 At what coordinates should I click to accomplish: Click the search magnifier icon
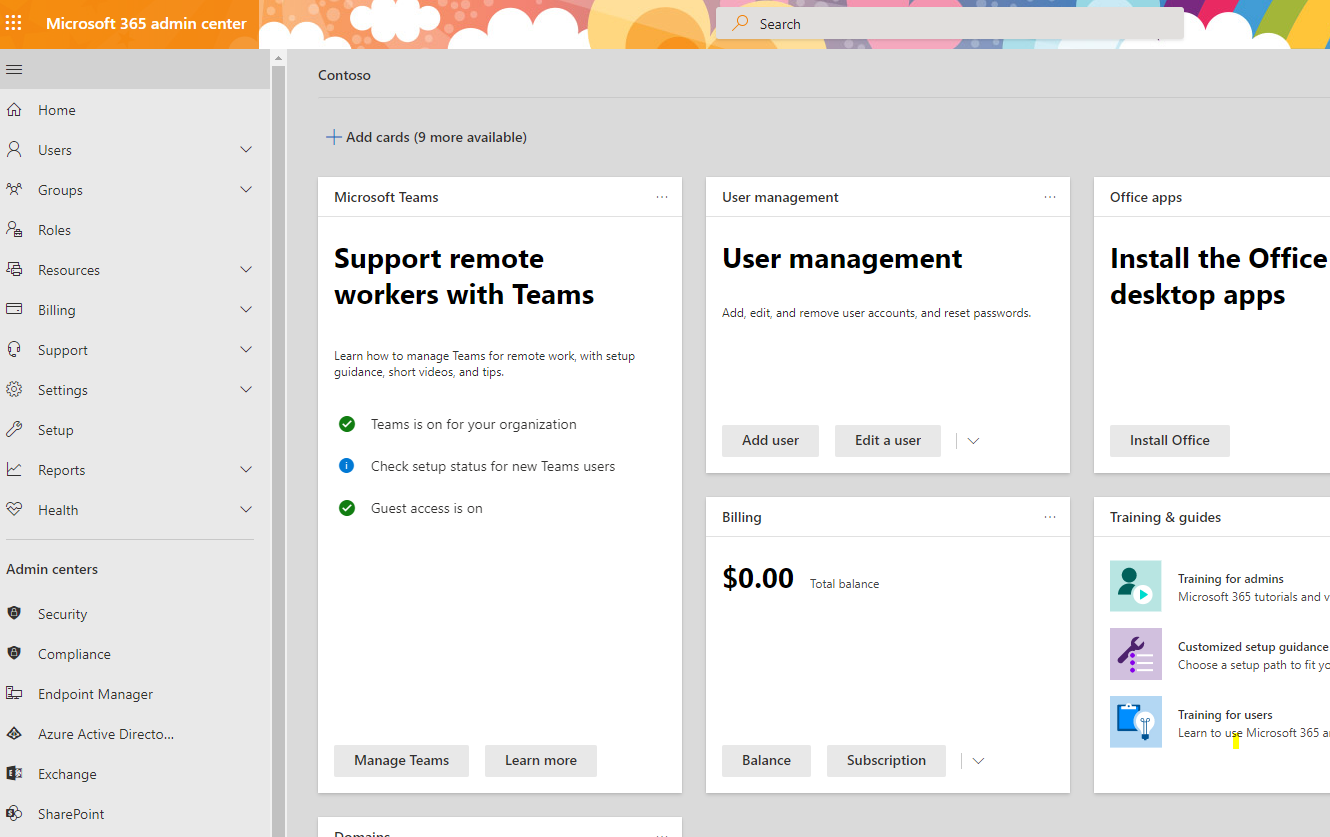[x=740, y=23]
